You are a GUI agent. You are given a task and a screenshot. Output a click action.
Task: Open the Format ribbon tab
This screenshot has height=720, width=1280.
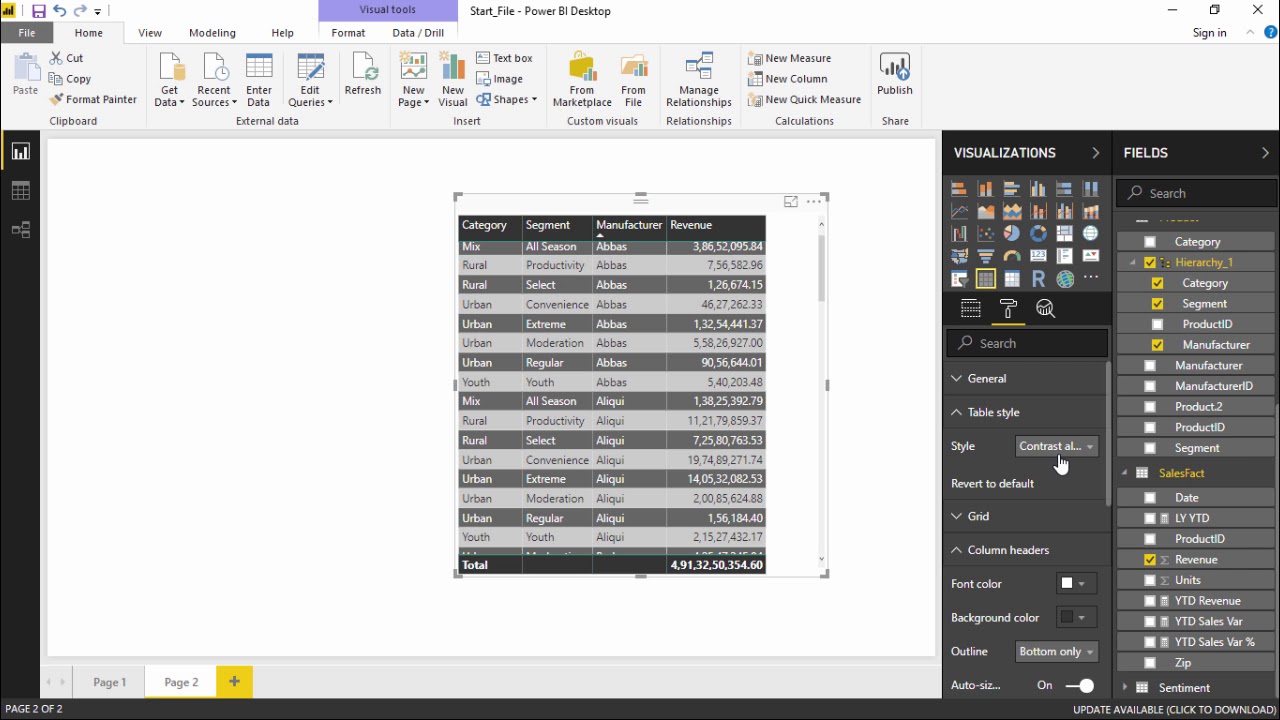(348, 33)
